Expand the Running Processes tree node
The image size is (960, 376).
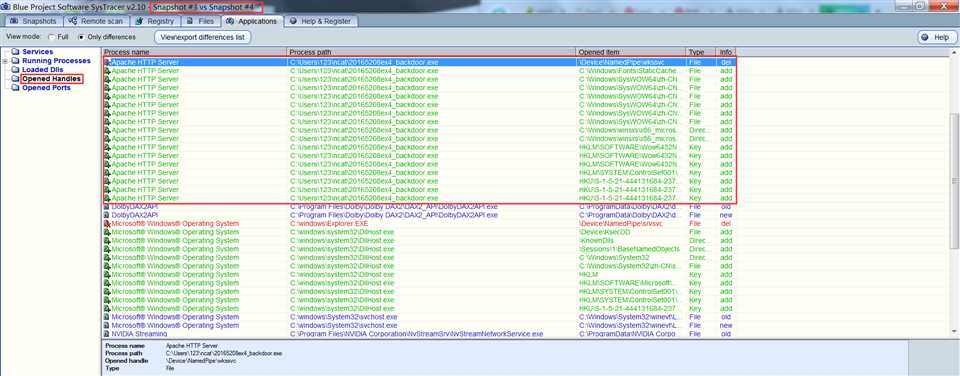point(5,61)
